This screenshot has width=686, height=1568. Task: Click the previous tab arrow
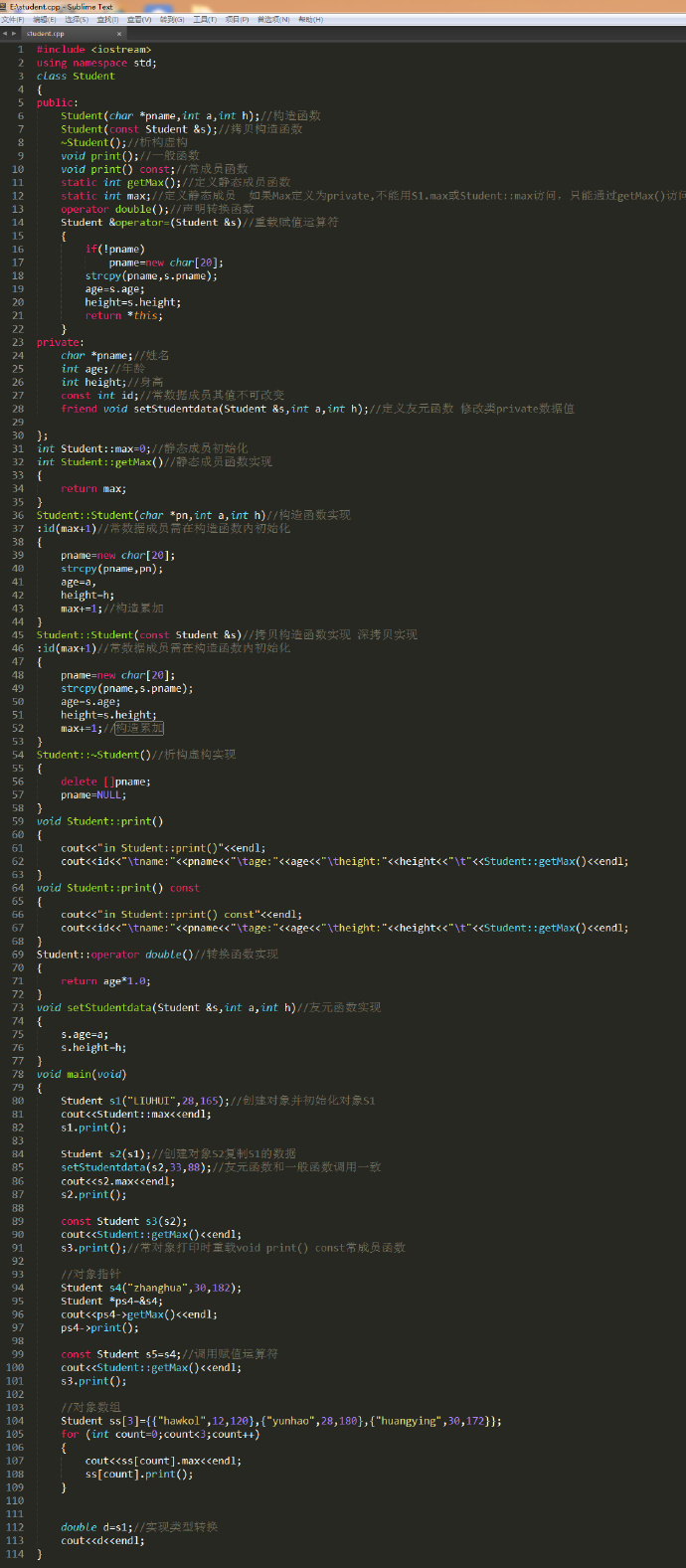click(x=5, y=33)
